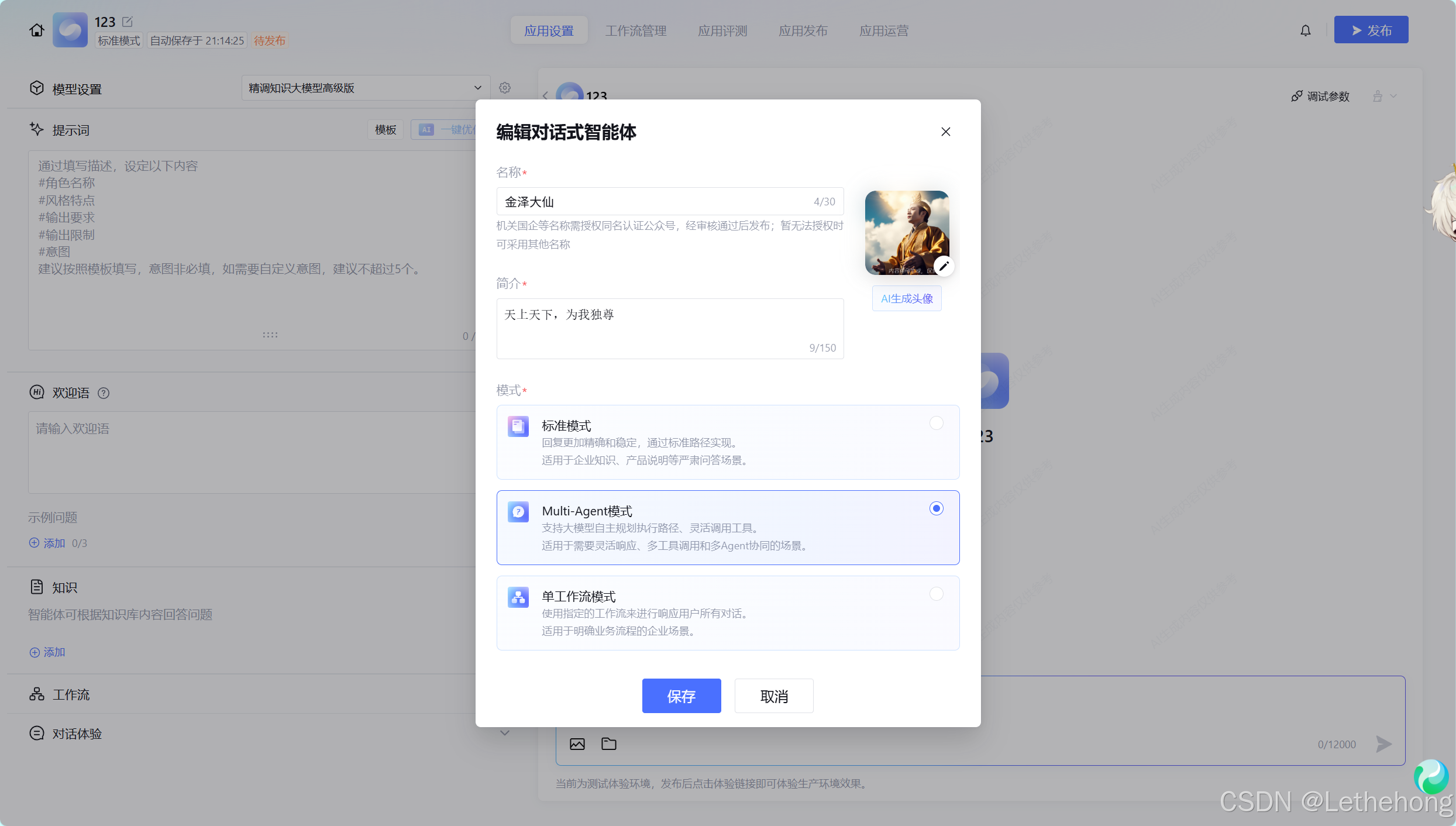The width and height of the screenshot is (1456, 826).
Task: Click the avatar edit pencil icon
Action: (944, 266)
